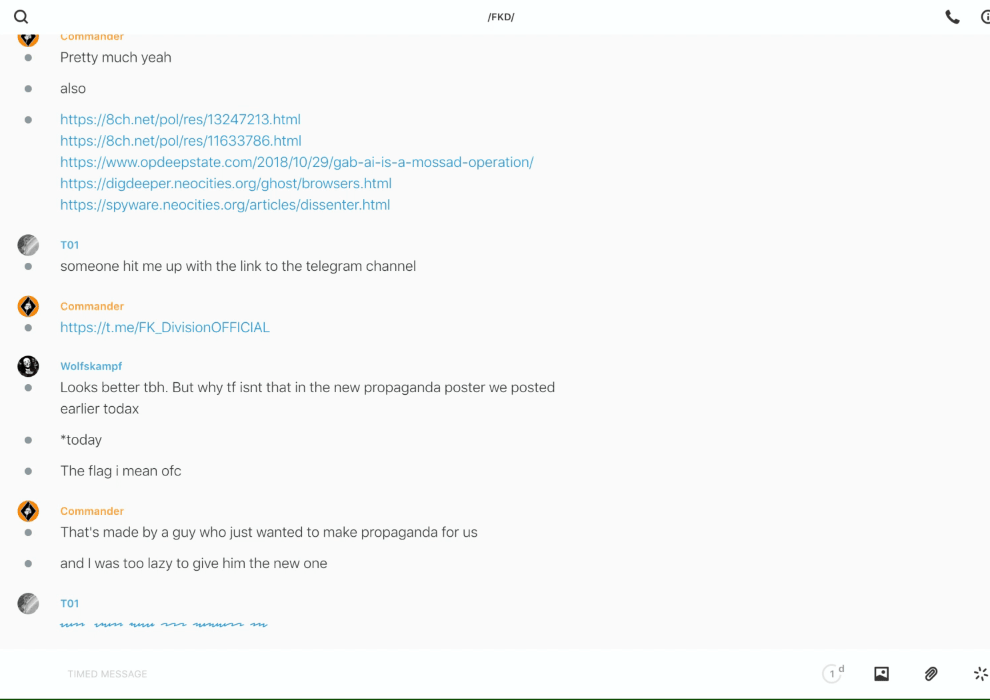This screenshot has width=990, height=700.
Task: Open the 8ch.net 11633786 thread link
Action: [180, 141]
